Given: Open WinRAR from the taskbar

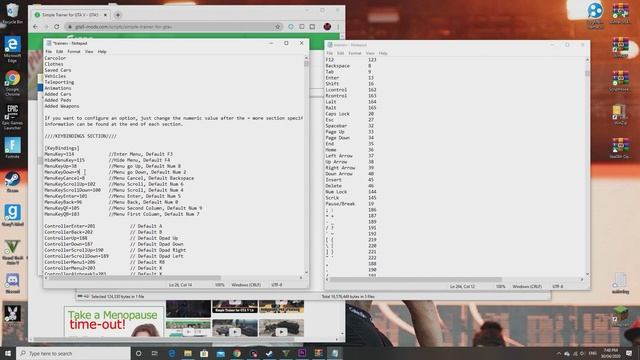Looking at the screenshot, I should [x=318, y=353].
